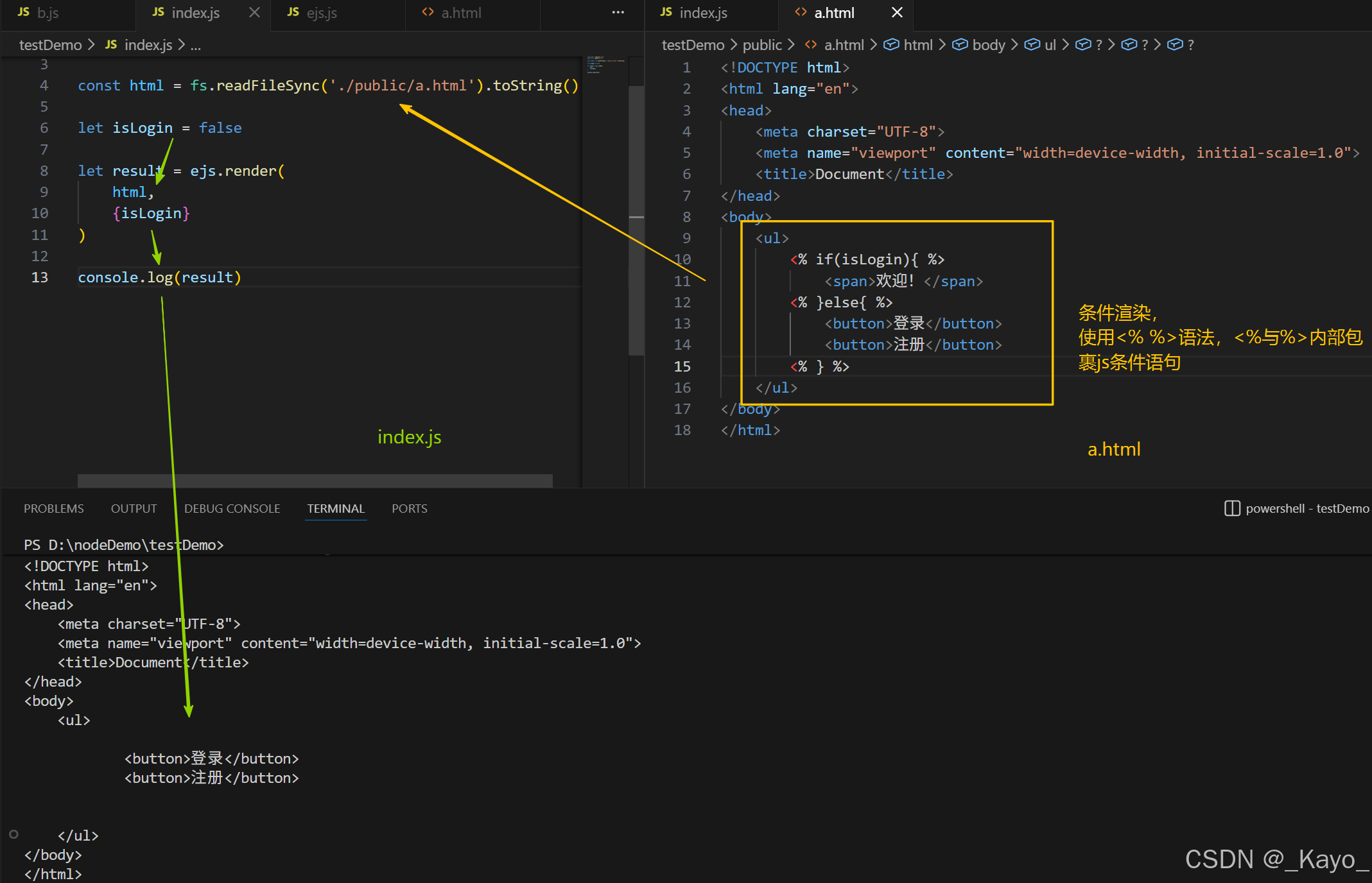Image resolution: width=1372 pixels, height=883 pixels.
Task: Close the a.html tab in right editor
Action: coord(897,12)
